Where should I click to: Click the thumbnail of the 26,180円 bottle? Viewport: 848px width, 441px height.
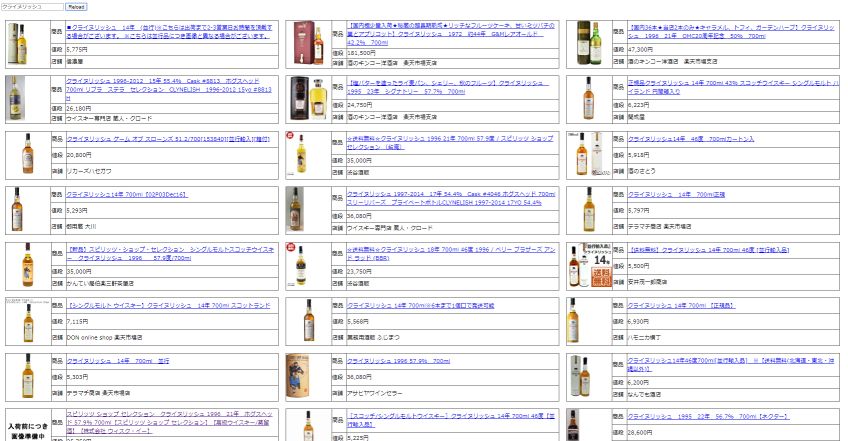17,99
